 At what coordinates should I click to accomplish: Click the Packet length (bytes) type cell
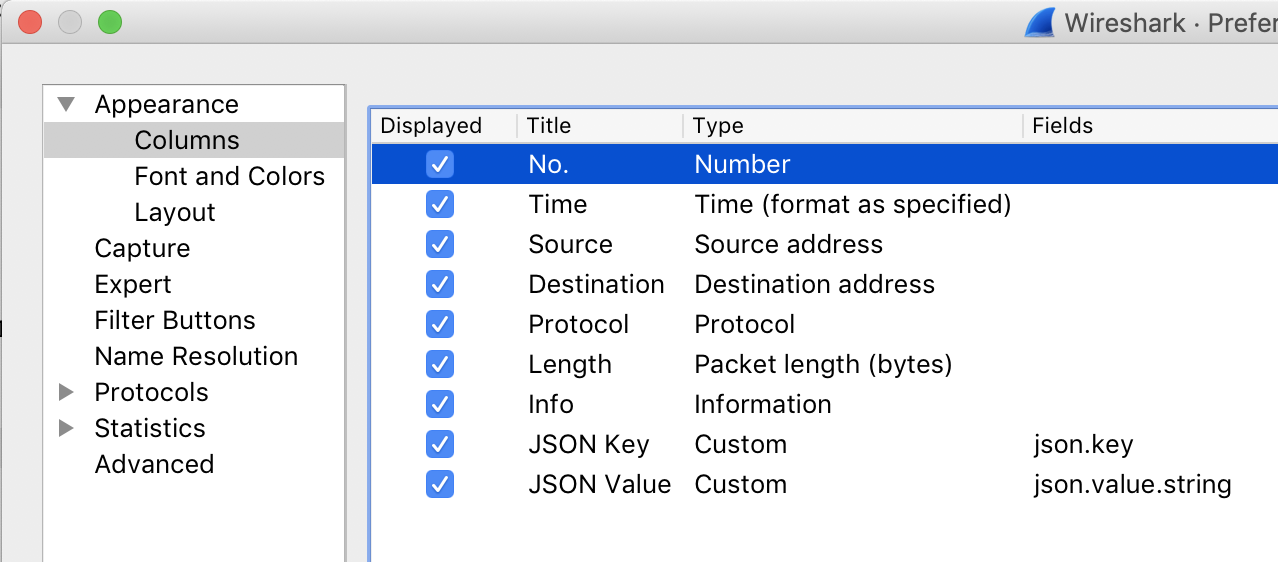pyautogui.click(x=823, y=364)
